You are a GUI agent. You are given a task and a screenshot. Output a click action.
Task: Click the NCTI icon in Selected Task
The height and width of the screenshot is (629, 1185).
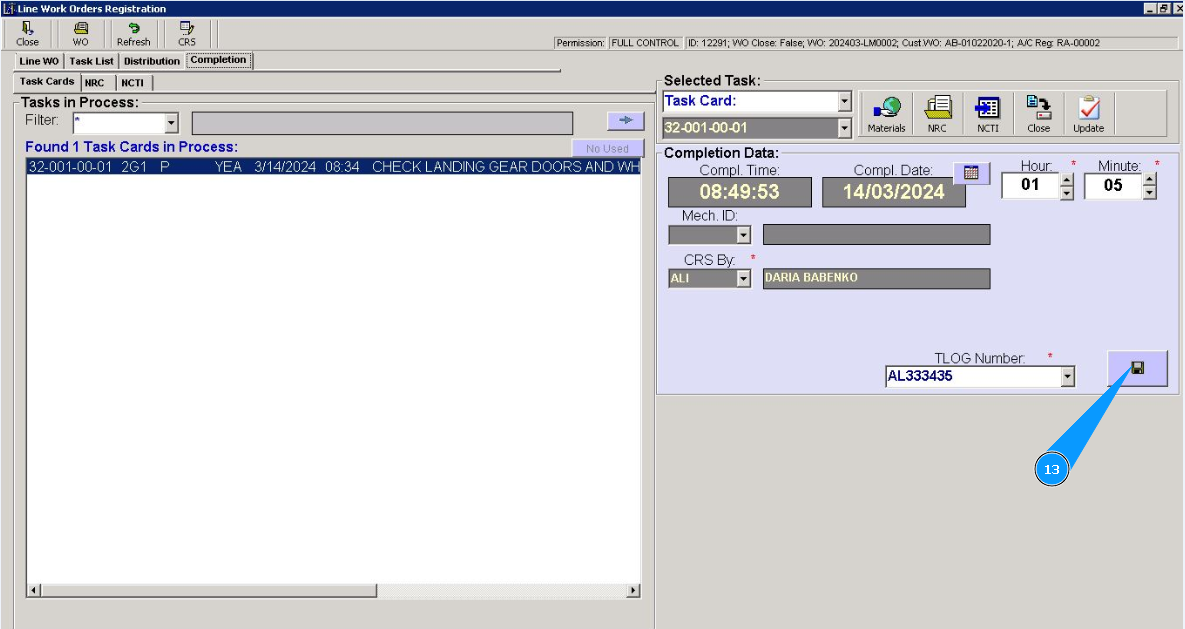988,114
